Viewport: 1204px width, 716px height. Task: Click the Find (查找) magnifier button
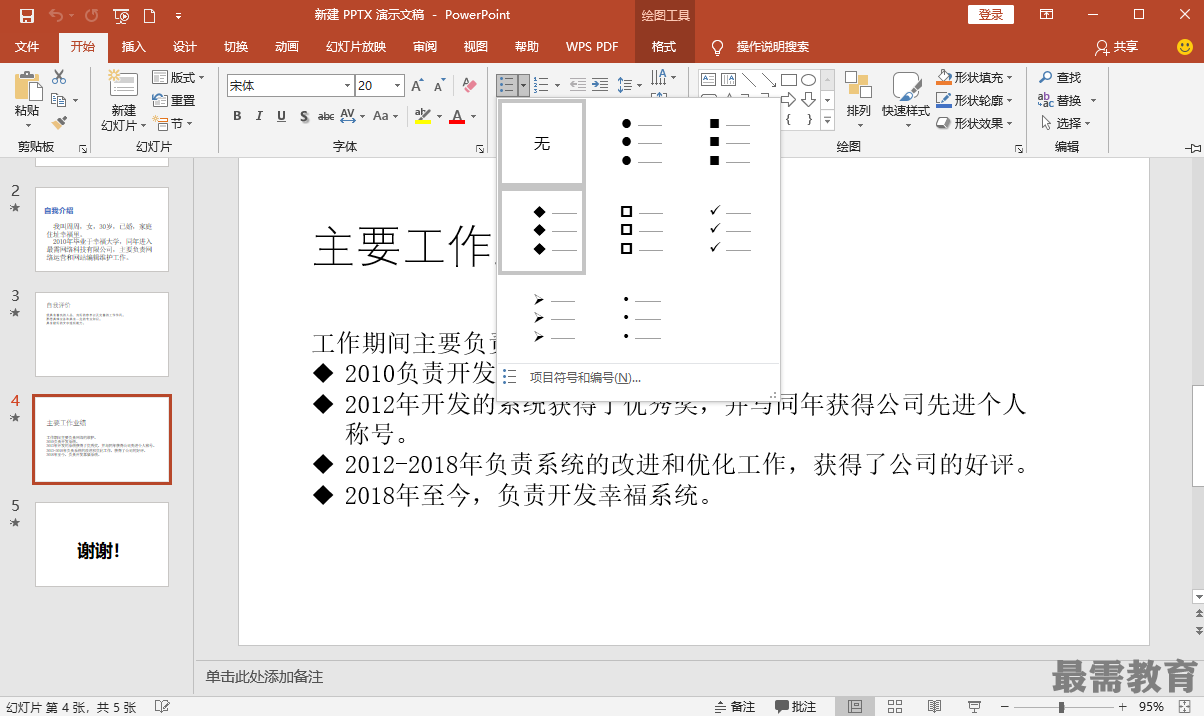tap(1060, 77)
